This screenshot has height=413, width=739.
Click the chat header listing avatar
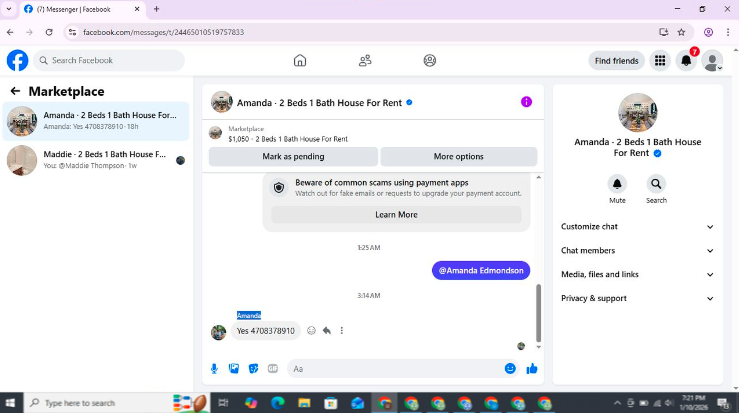[222, 102]
